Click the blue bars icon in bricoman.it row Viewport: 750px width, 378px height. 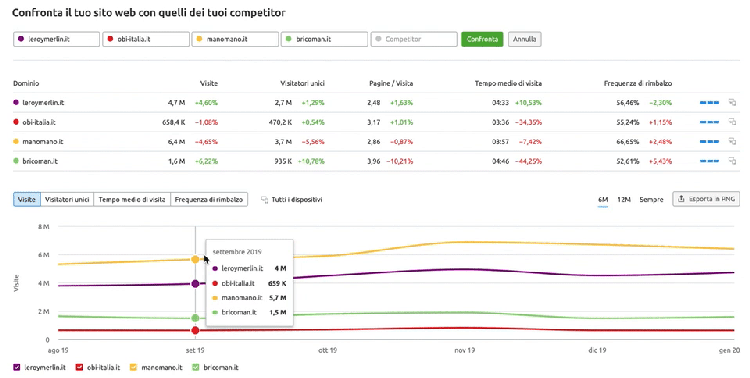point(709,161)
